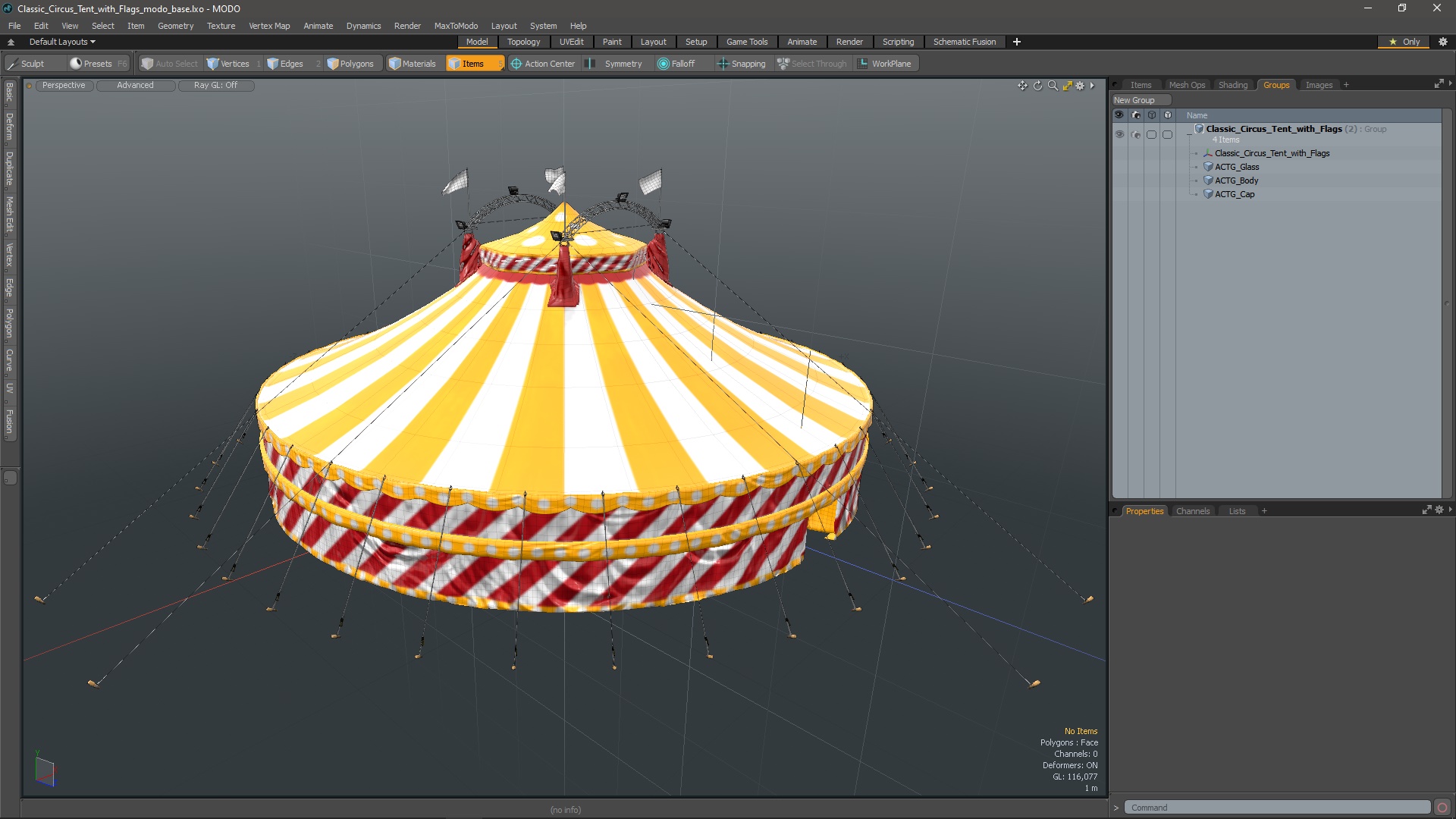Image resolution: width=1456 pixels, height=819 pixels.
Task: Select the ACTG_Body item name
Action: [x=1236, y=180]
